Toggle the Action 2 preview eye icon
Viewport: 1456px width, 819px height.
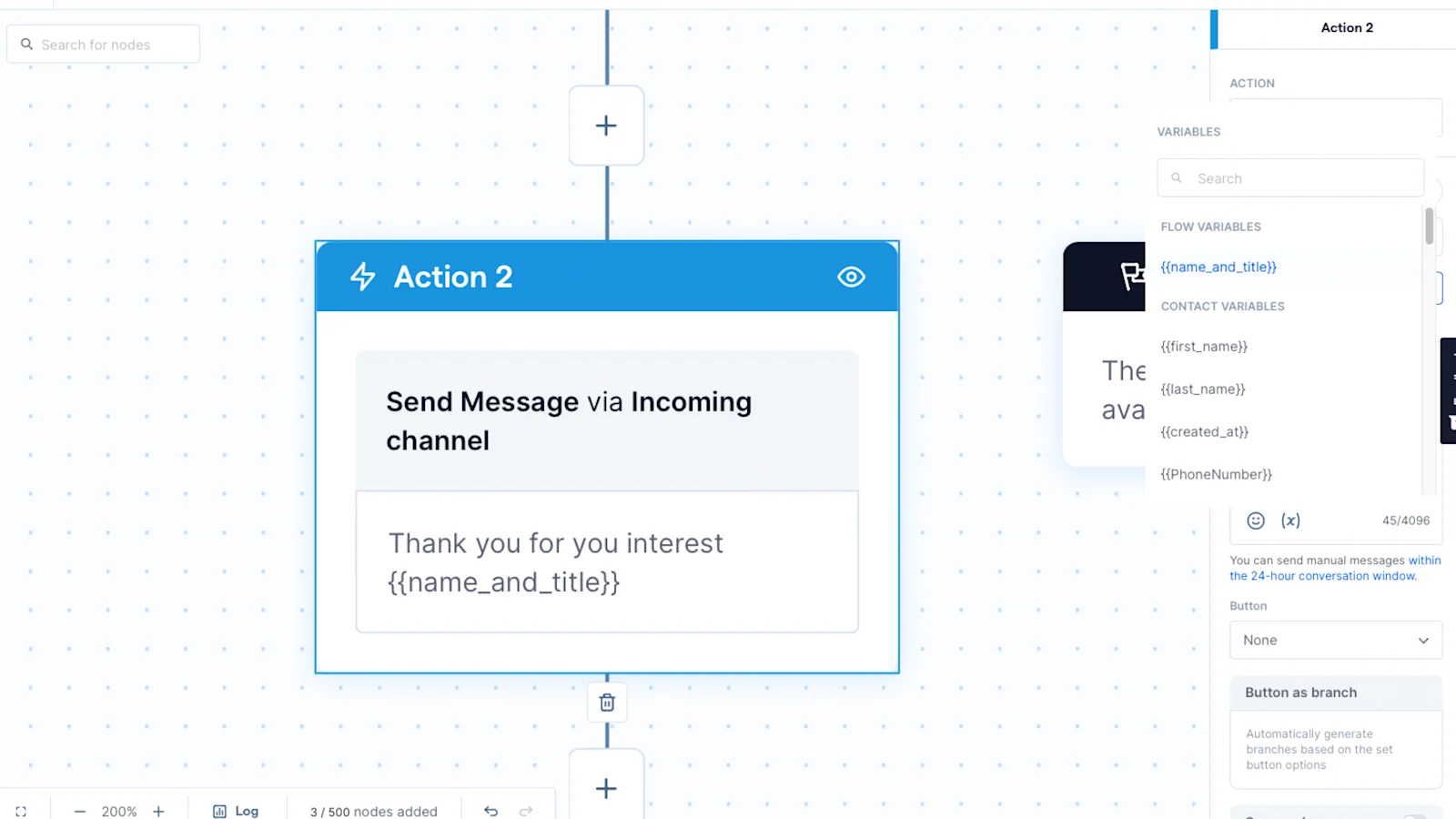pos(850,277)
